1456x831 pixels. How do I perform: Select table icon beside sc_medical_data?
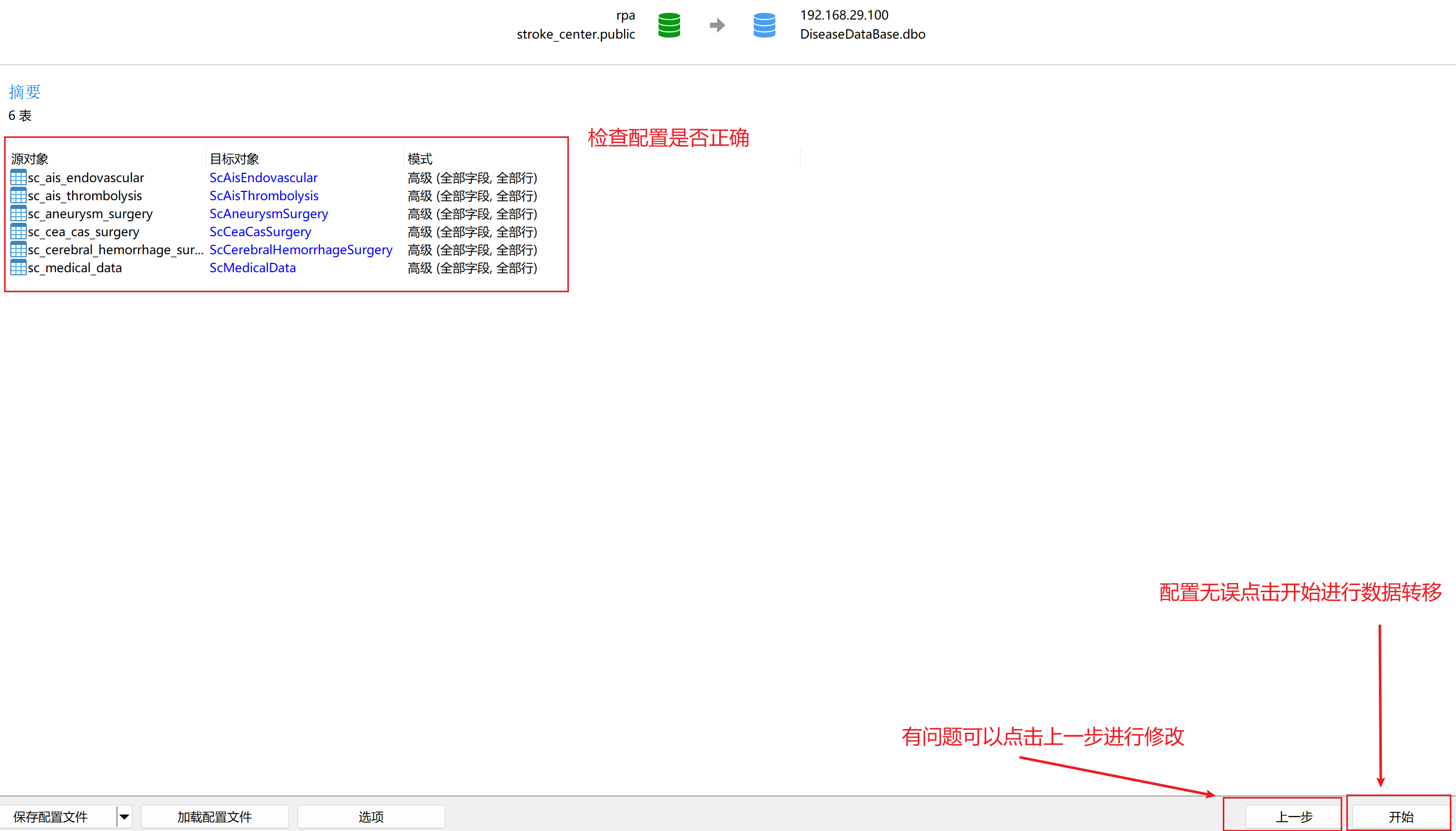[18, 268]
